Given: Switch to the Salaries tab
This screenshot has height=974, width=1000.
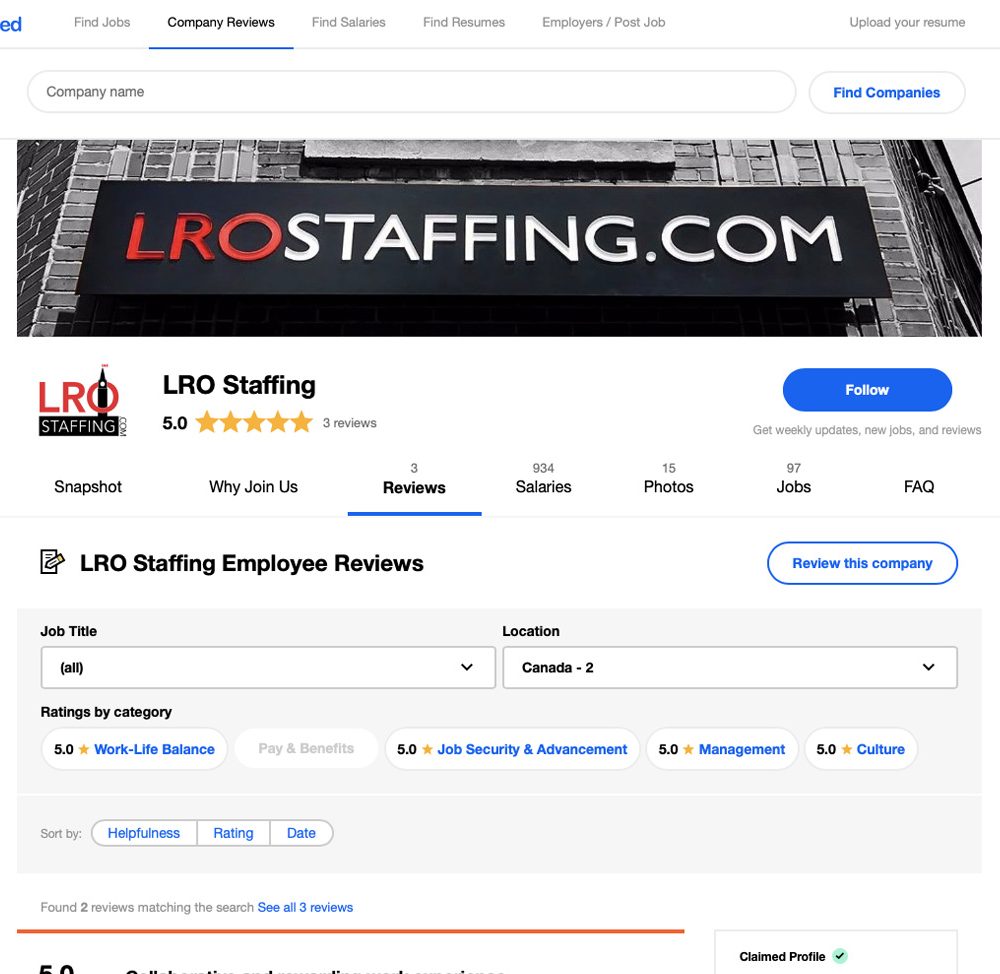Looking at the screenshot, I should pyautogui.click(x=543, y=479).
